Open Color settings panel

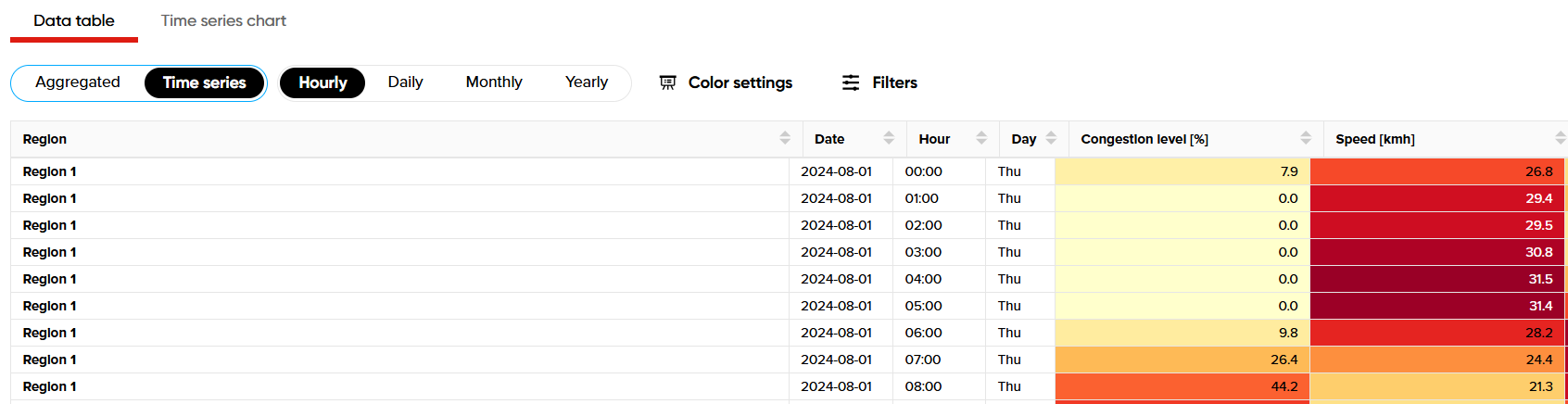pyautogui.click(x=740, y=82)
